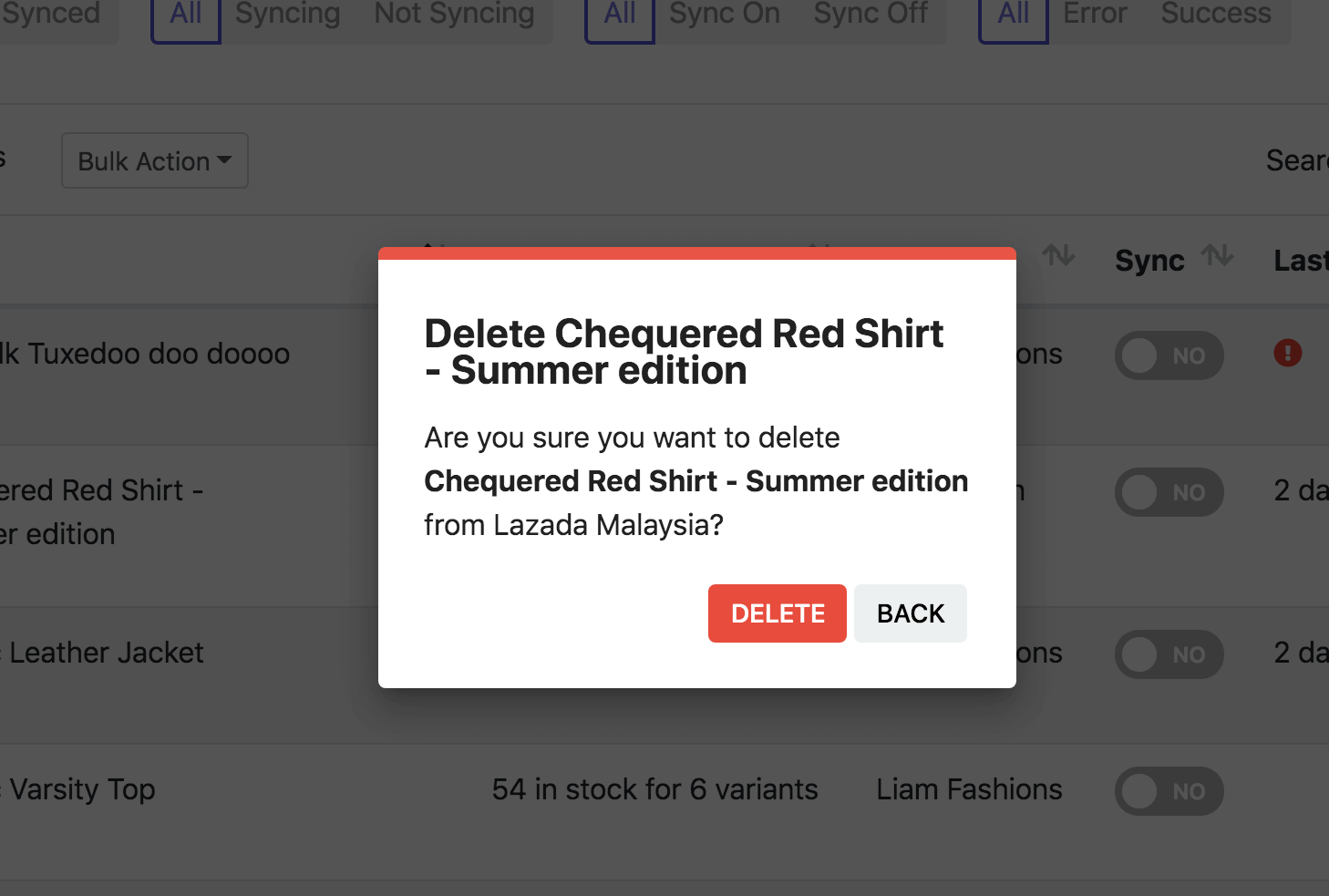
Task: Select the Sync Off filter tab
Action: click(871, 15)
